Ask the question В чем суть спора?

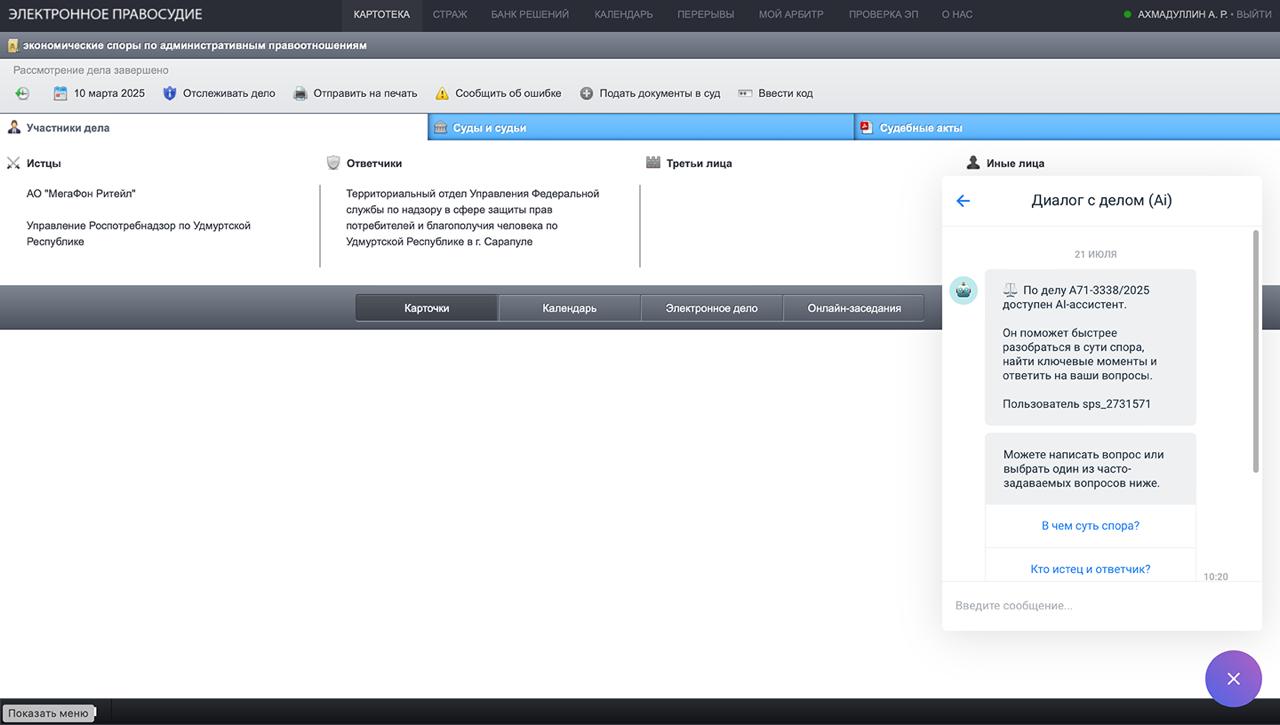pyautogui.click(x=1090, y=526)
